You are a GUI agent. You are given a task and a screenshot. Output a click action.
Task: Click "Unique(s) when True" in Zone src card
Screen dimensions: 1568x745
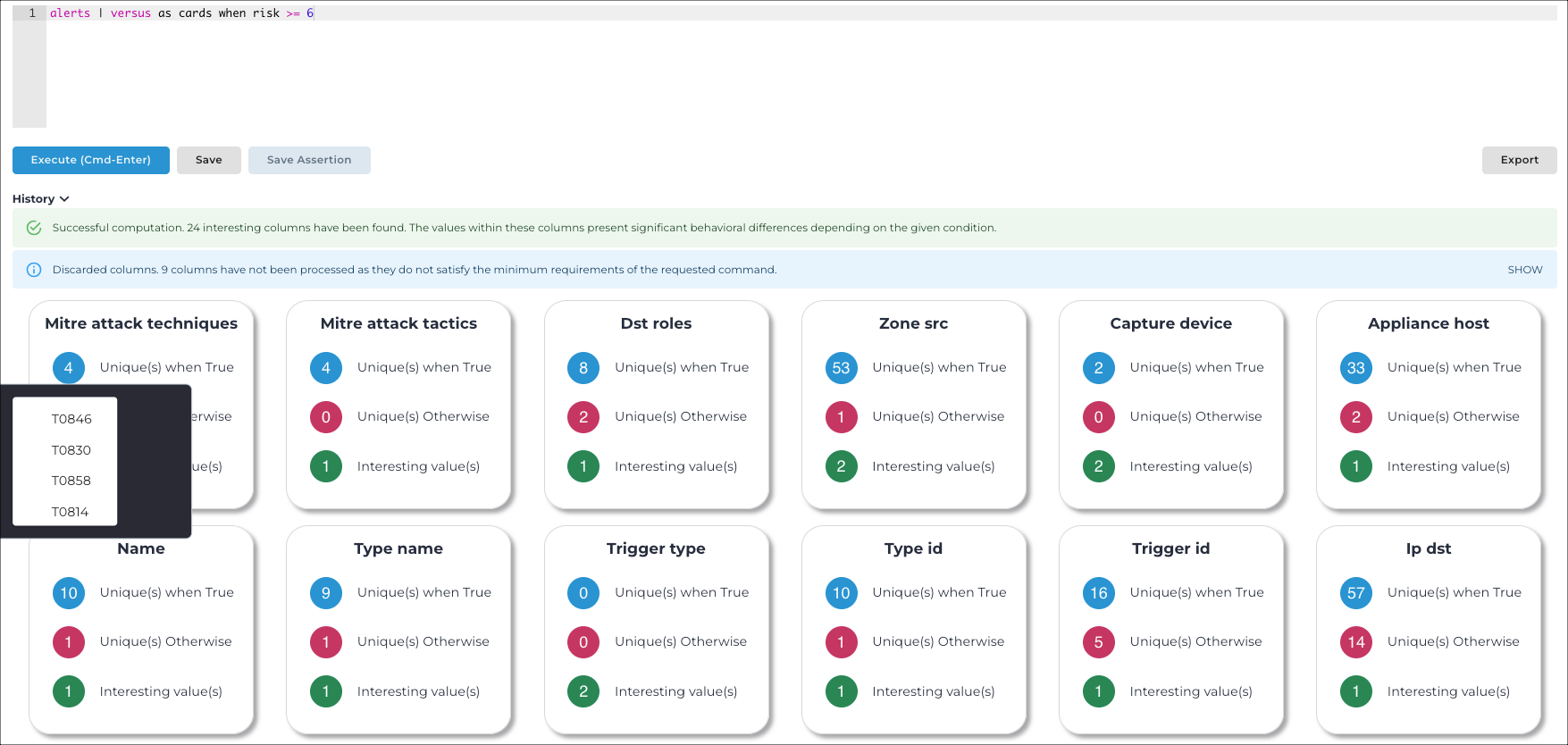[939, 367]
